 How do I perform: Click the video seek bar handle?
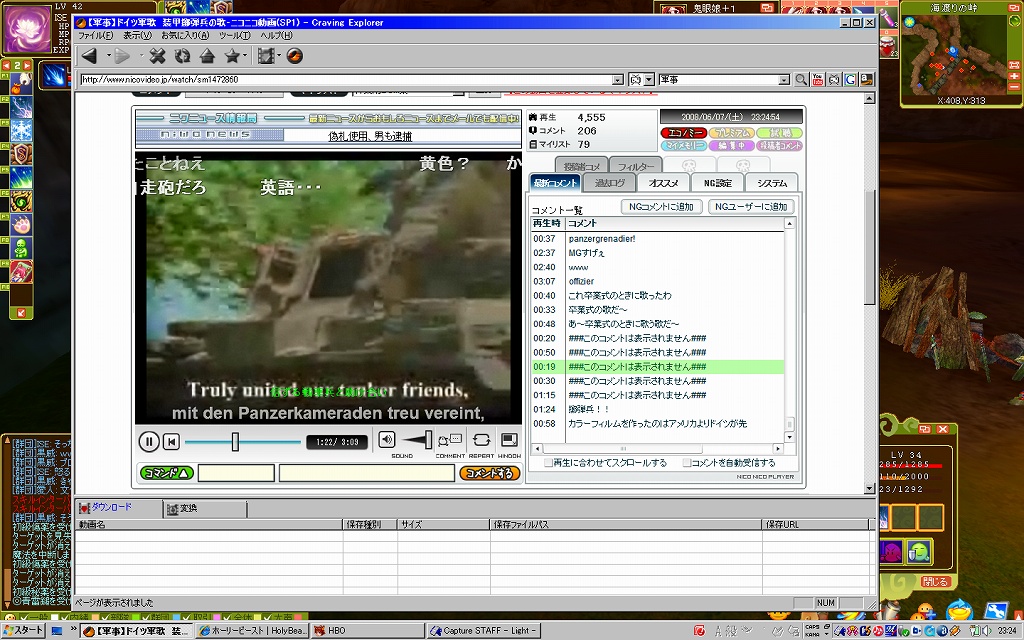click(x=235, y=442)
